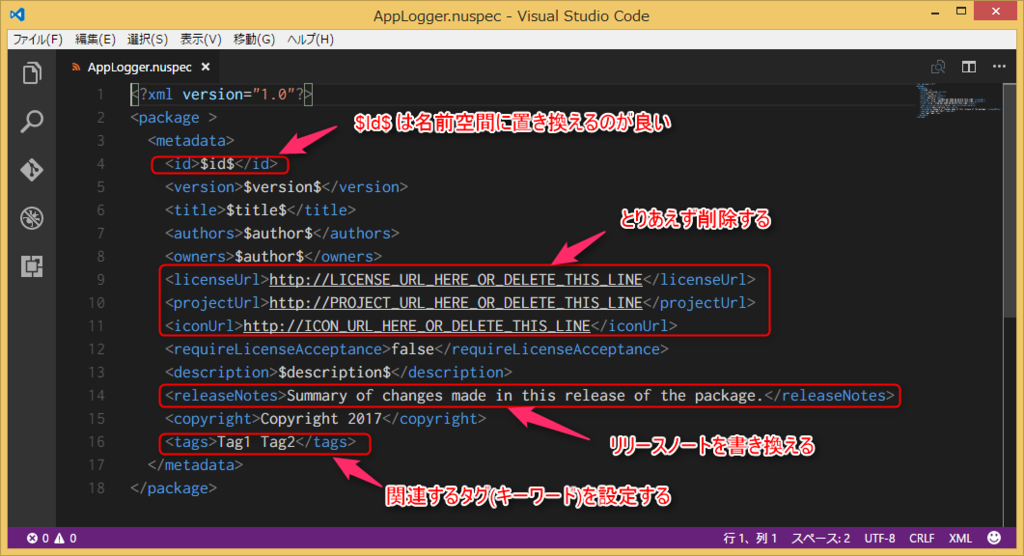Change file encoding via UTF-8
The height and width of the screenshot is (556, 1024).
(x=880, y=538)
